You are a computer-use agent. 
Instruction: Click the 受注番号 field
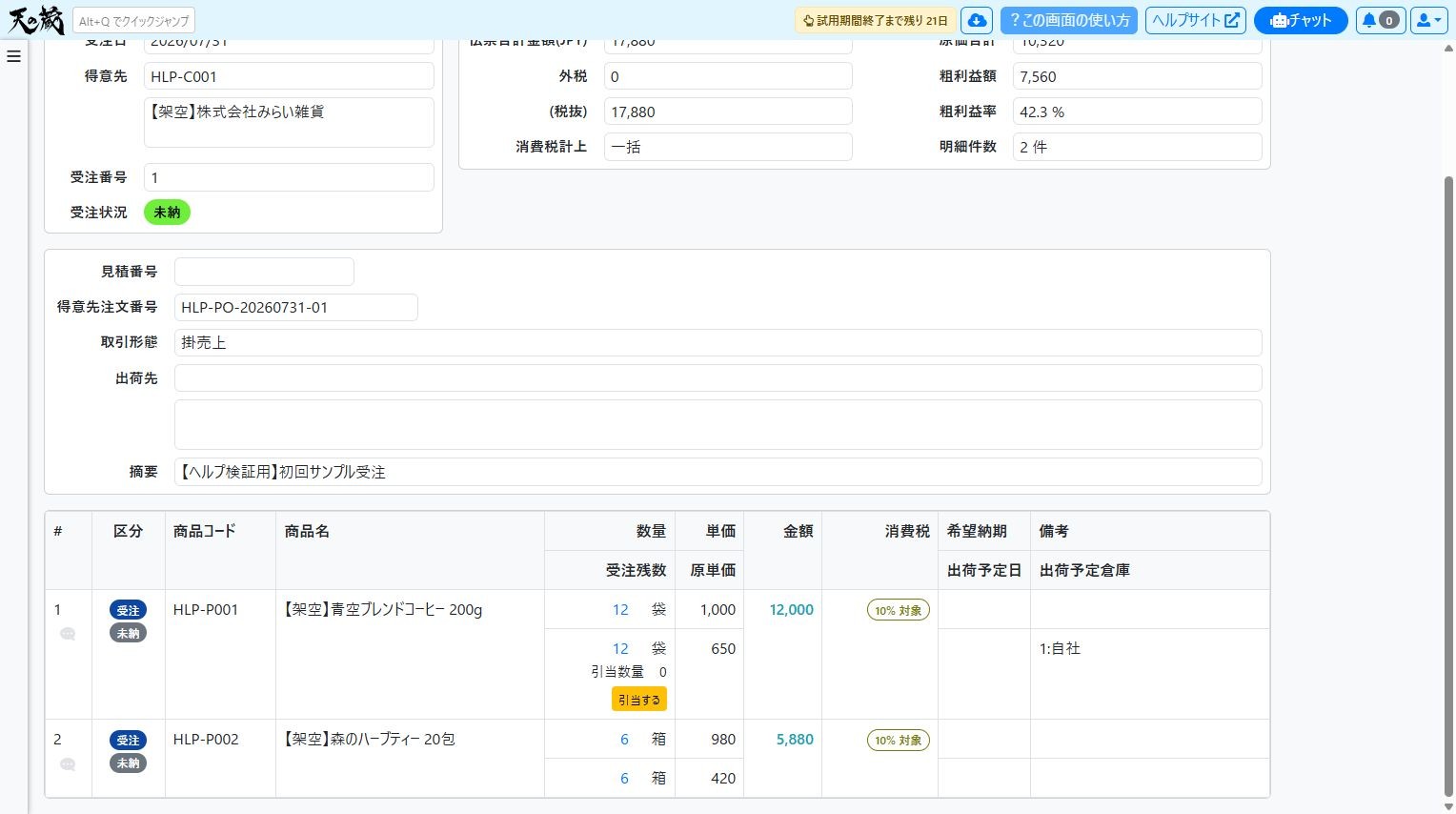click(x=289, y=177)
